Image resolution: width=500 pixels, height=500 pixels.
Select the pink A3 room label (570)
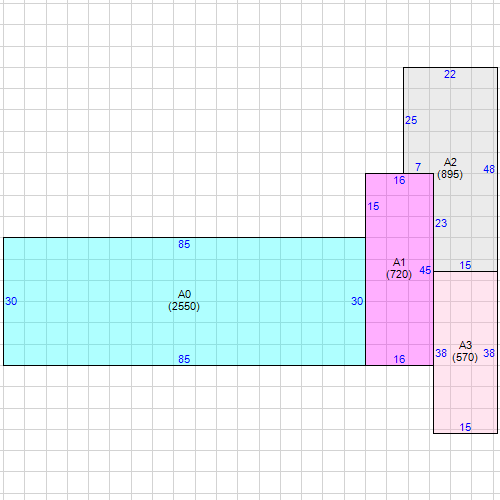click(x=465, y=351)
